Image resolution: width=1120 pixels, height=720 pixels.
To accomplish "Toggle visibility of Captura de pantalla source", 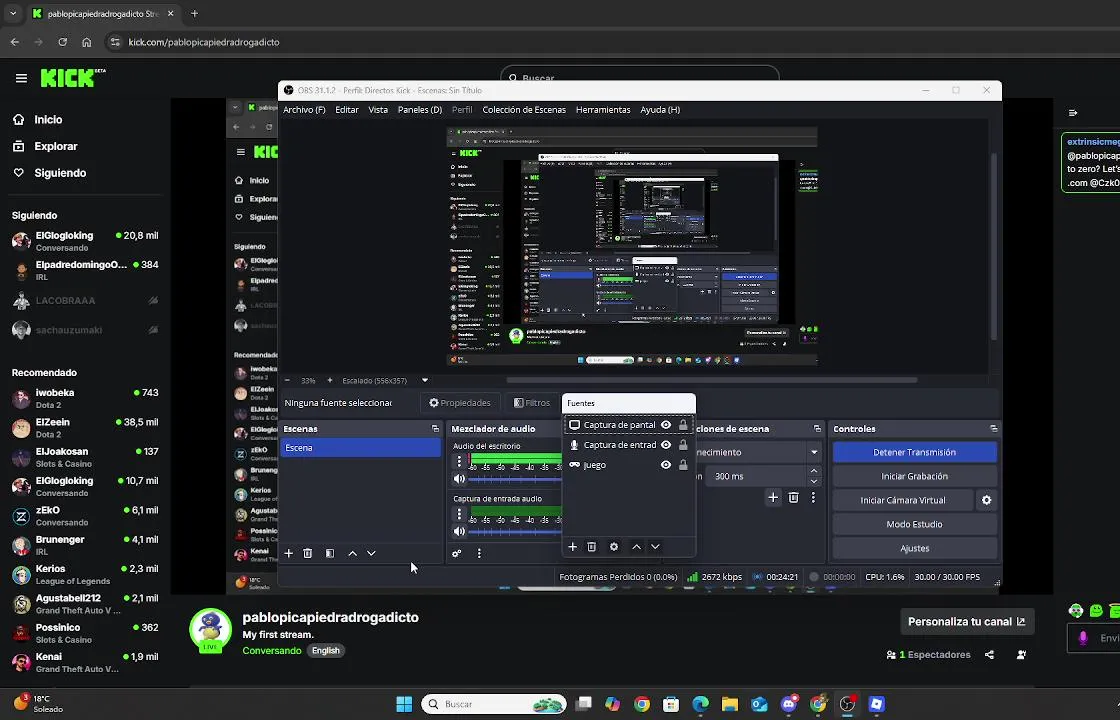I will tap(666, 425).
